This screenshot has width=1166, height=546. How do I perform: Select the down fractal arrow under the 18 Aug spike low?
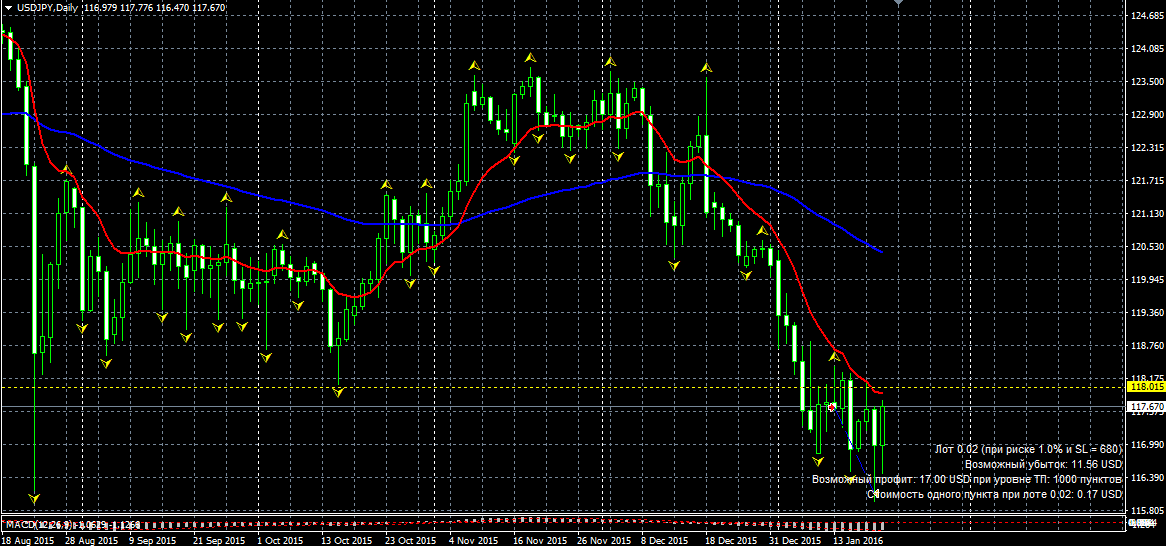tap(33, 498)
